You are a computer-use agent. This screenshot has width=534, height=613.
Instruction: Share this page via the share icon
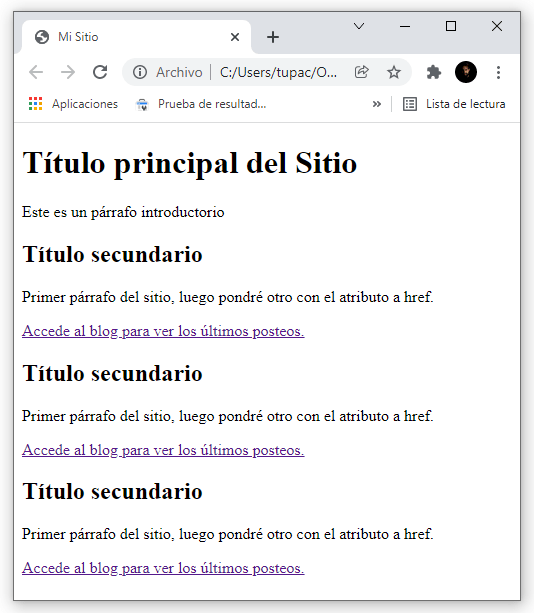tap(361, 72)
